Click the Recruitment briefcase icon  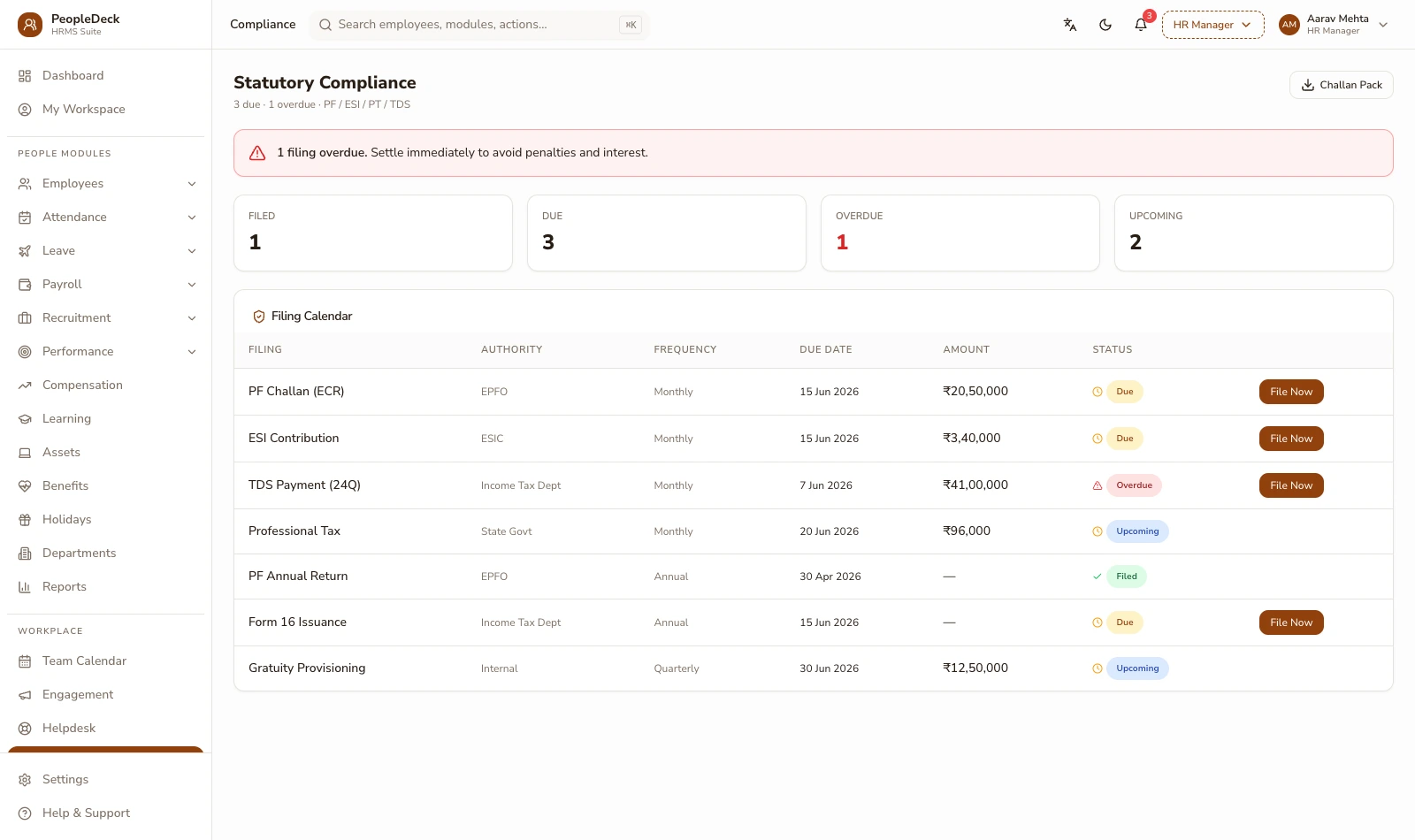pyautogui.click(x=25, y=318)
